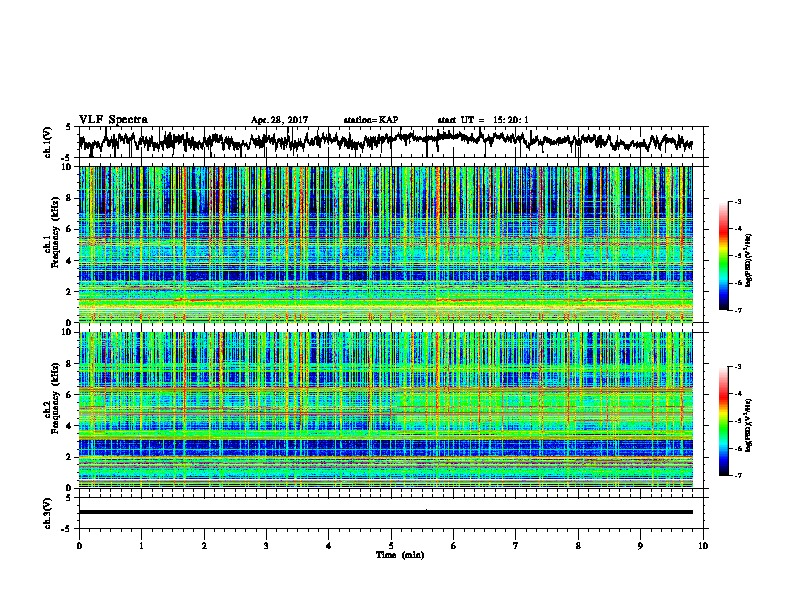Click the "5" tick on the time axis
Viewport: 792px width, 612px height.
coord(391,546)
